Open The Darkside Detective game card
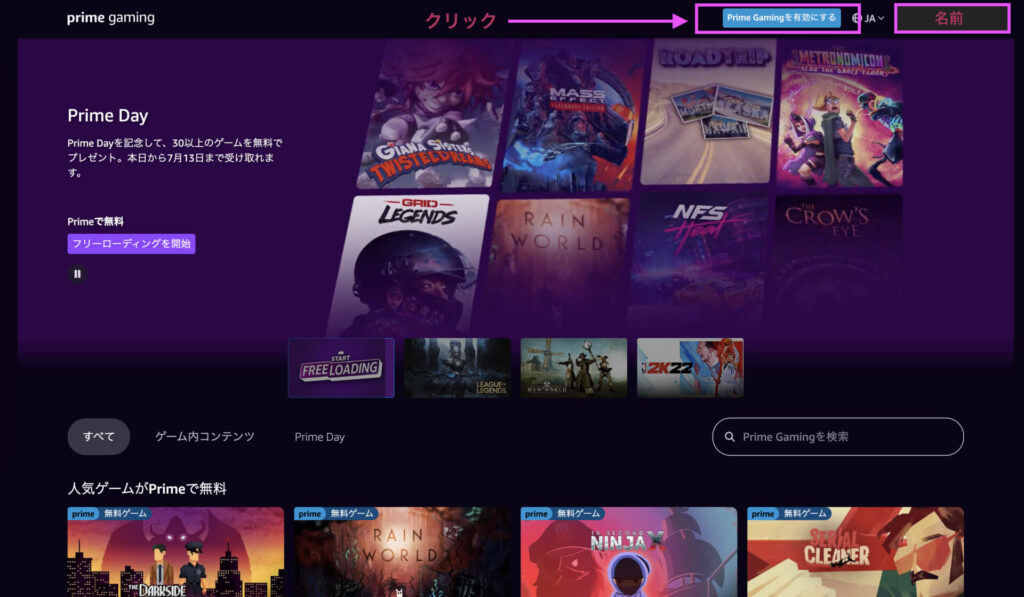This screenshot has height=597, width=1024. [x=176, y=552]
